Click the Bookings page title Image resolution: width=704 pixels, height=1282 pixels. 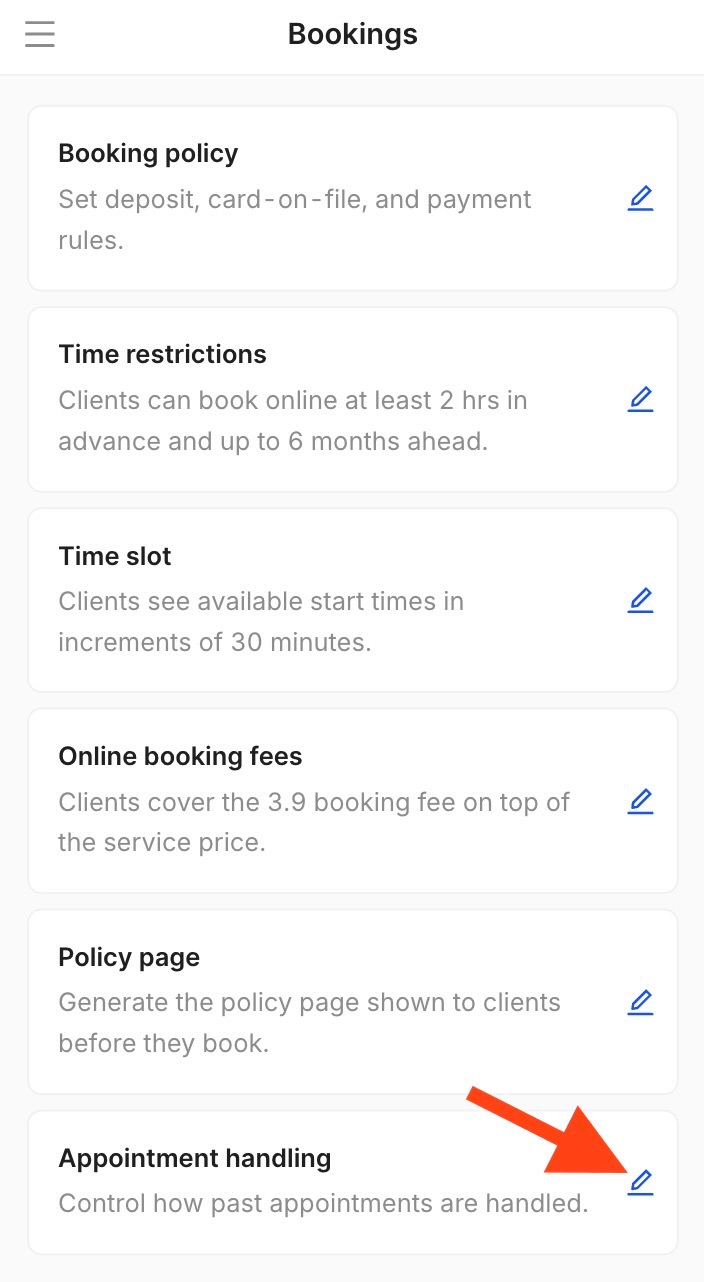(x=352, y=34)
